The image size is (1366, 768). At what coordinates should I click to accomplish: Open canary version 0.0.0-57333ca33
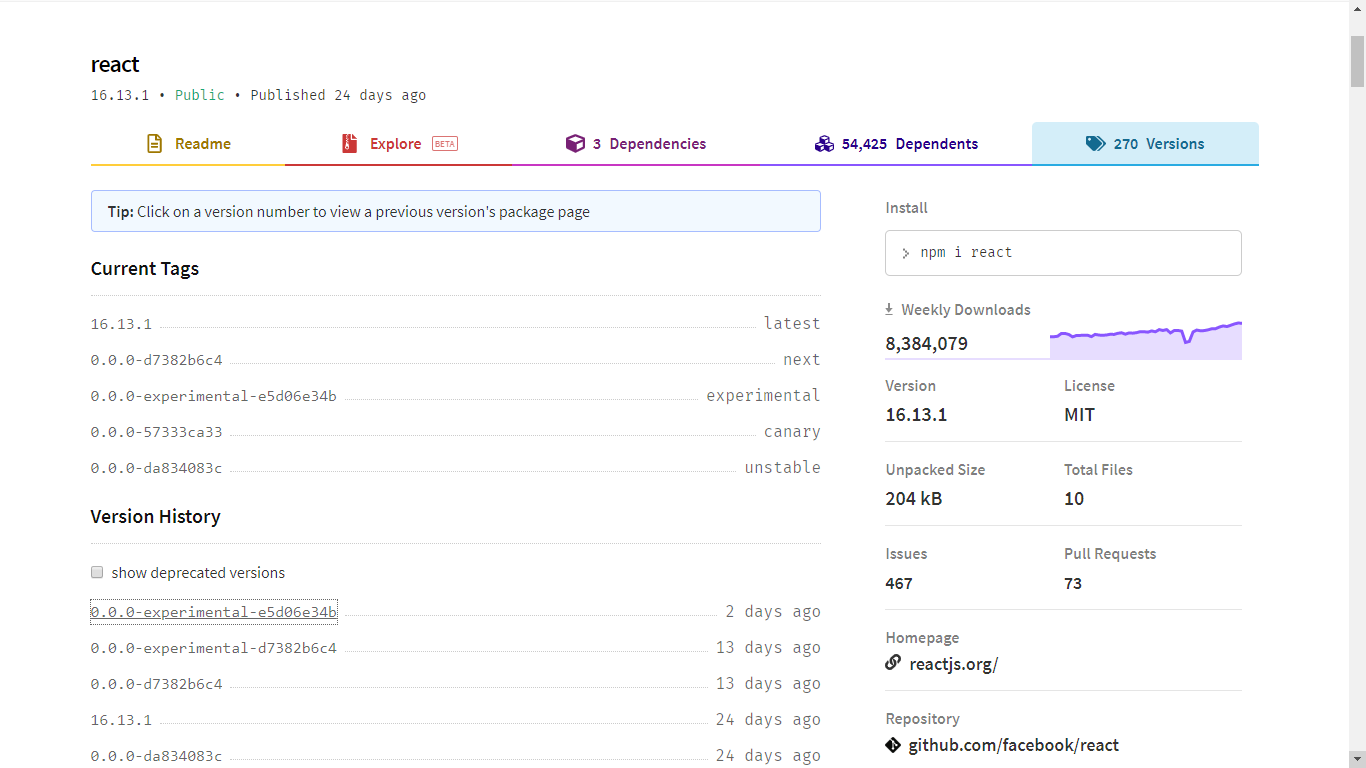coord(156,432)
